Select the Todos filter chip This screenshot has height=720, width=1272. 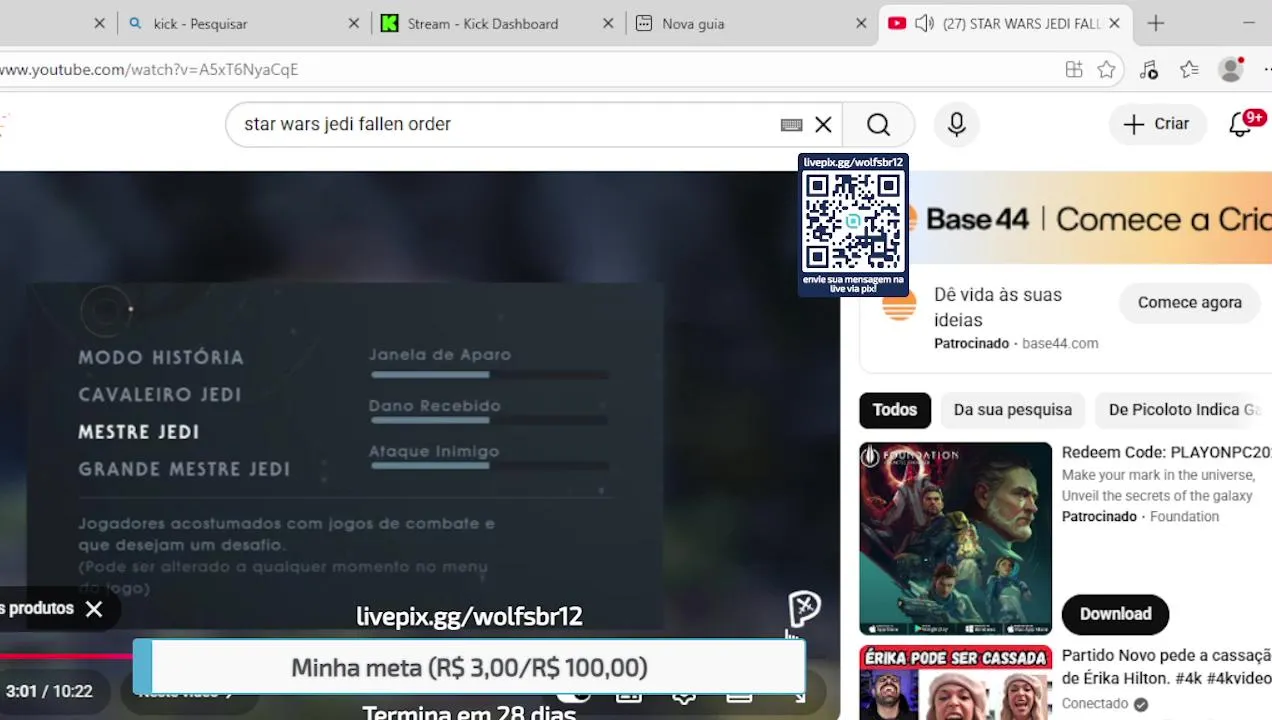(894, 410)
